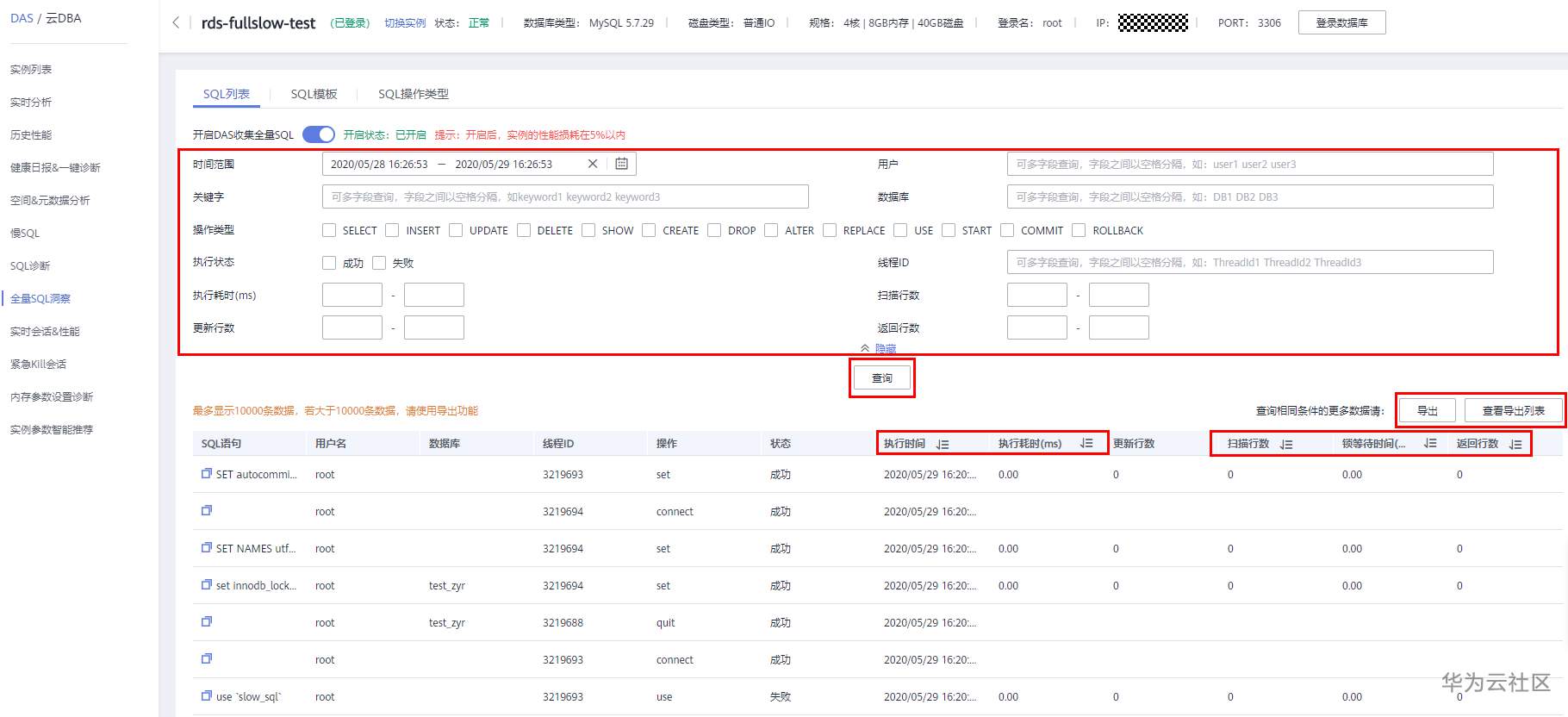
Task: Click the DAS breadcrumb link
Action: tap(22, 17)
